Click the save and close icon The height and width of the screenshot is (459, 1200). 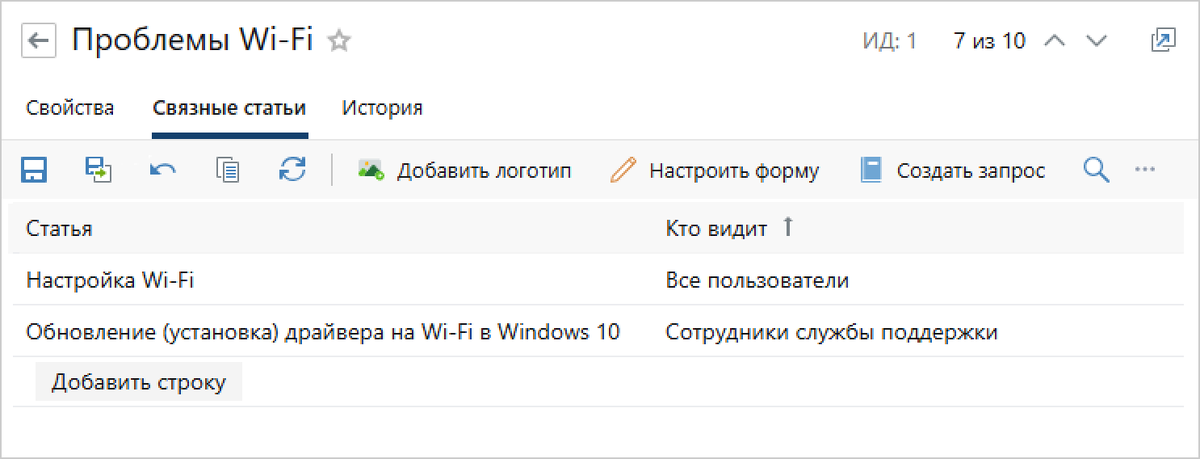tap(98, 170)
